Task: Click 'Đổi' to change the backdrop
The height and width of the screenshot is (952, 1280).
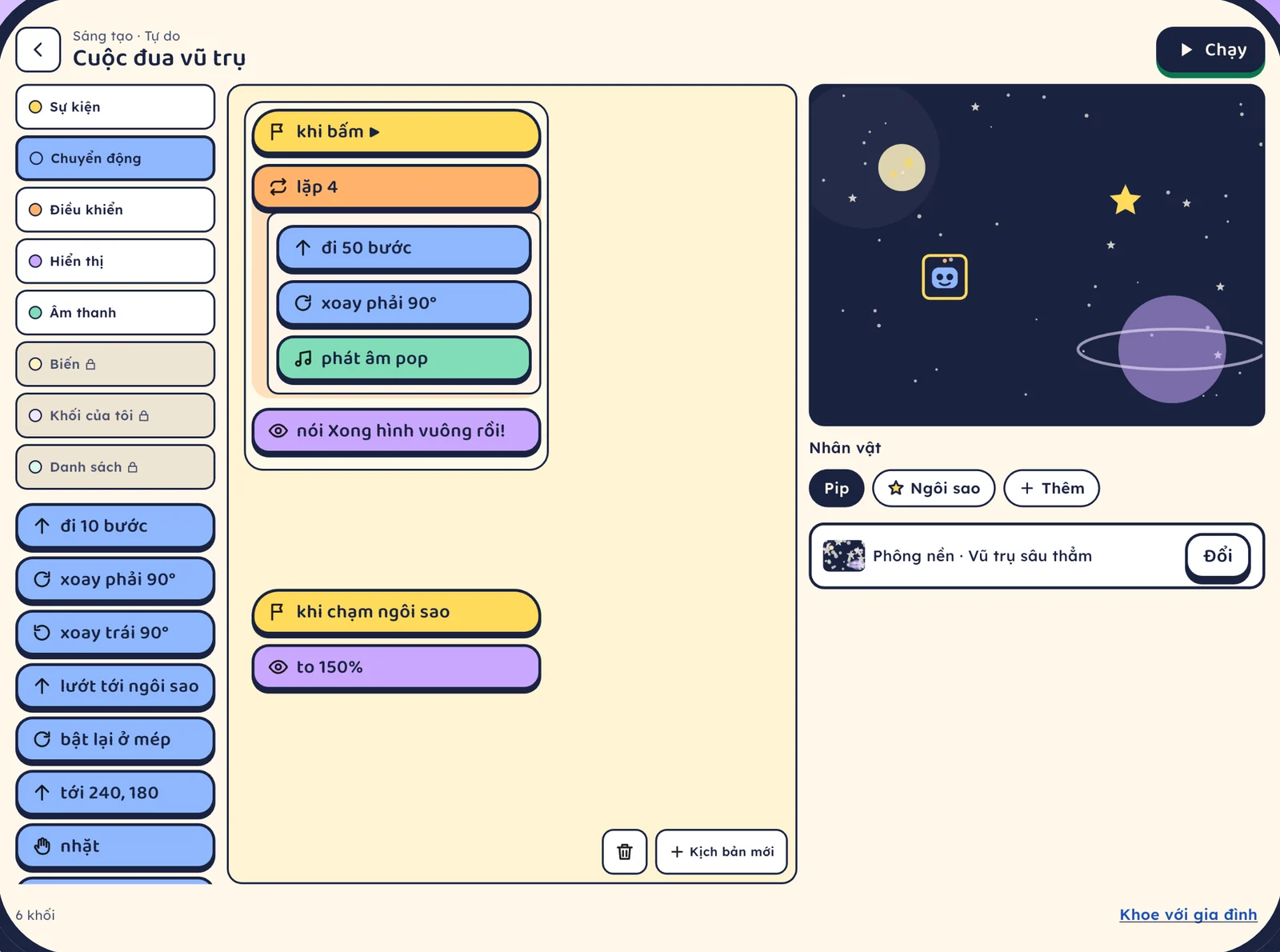Action: click(1218, 556)
